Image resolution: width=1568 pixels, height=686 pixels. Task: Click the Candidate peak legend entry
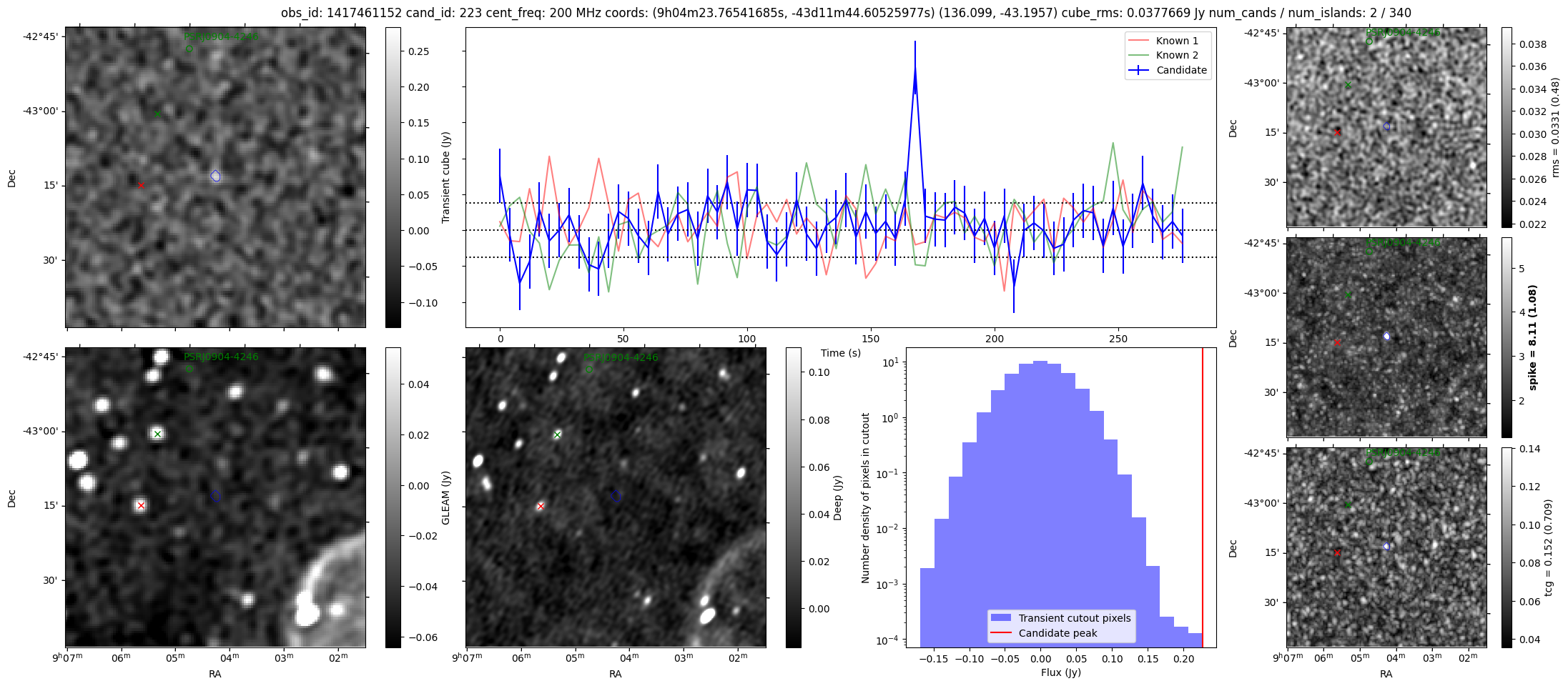tap(1057, 633)
